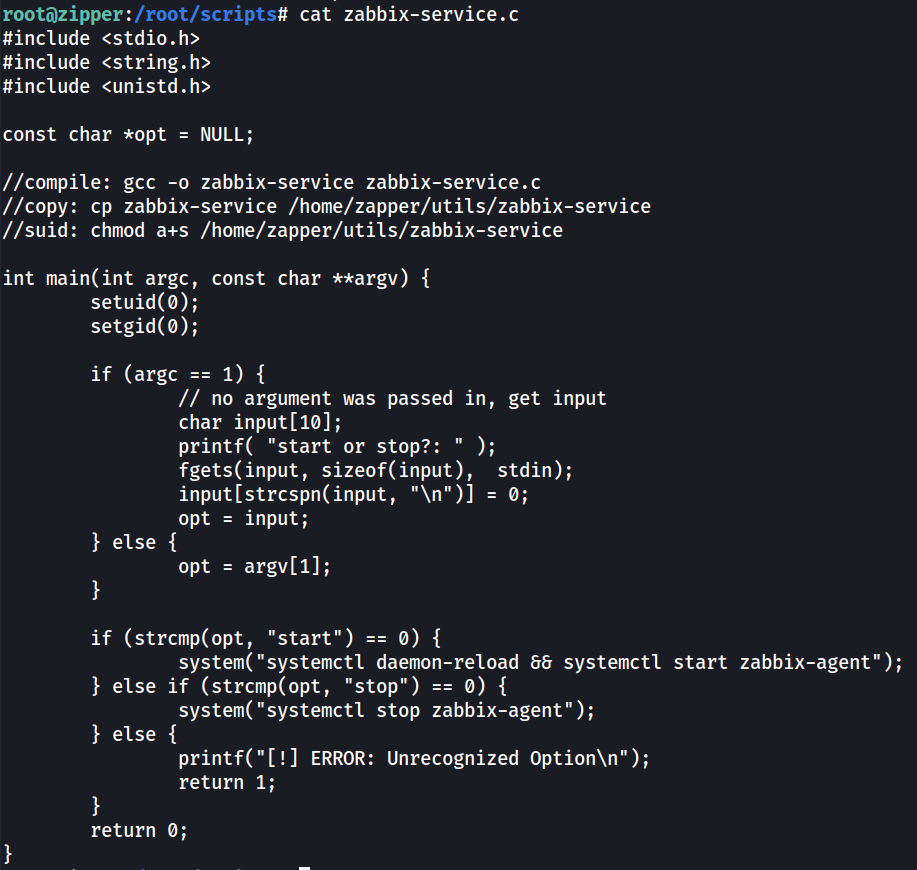The height and width of the screenshot is (870, 917).
Task: Click the int main function signature
Action: coord(216,278)
